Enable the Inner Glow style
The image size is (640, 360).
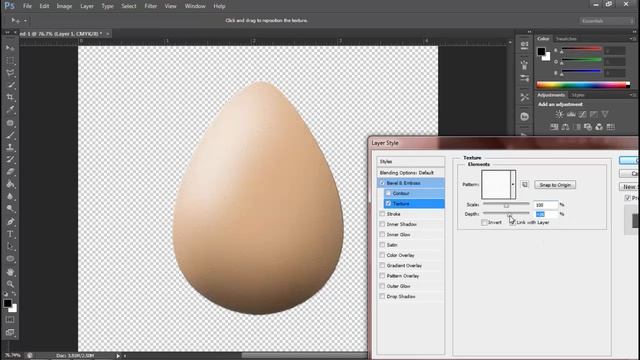click(x=382, y=235)
